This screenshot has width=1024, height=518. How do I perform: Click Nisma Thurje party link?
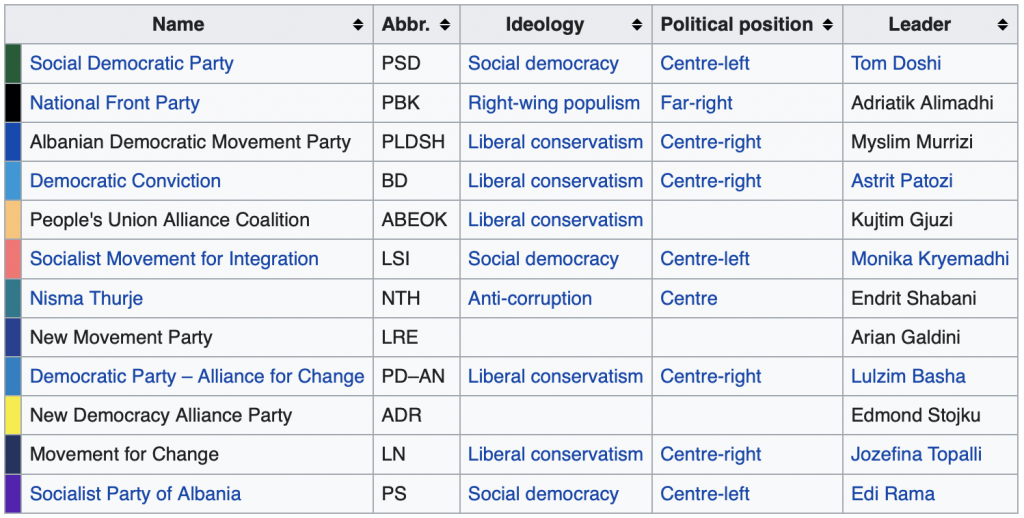(x=86, y=298)
